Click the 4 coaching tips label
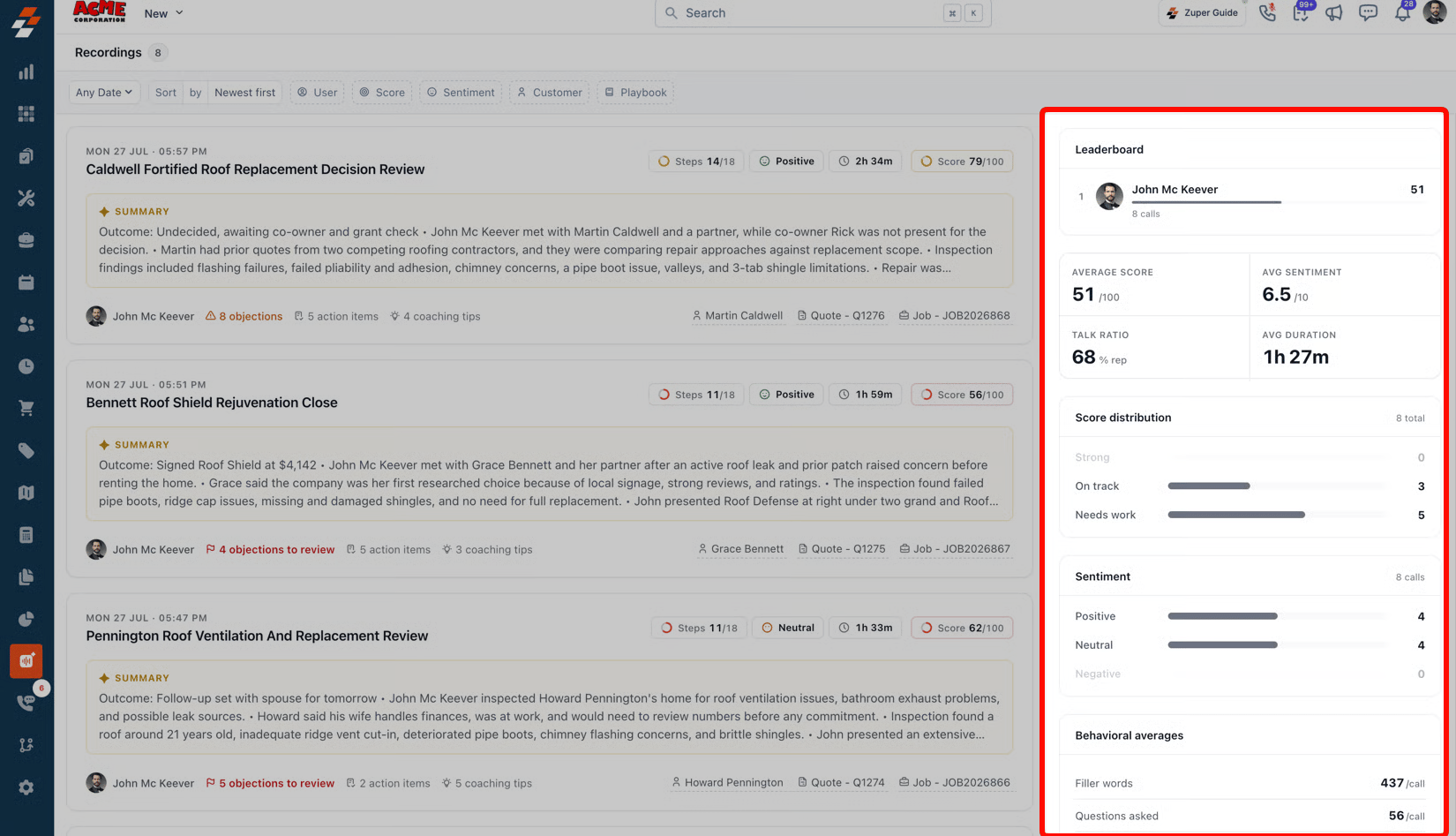The width and height of the screenshot is (1456, 836). (435, 316)
